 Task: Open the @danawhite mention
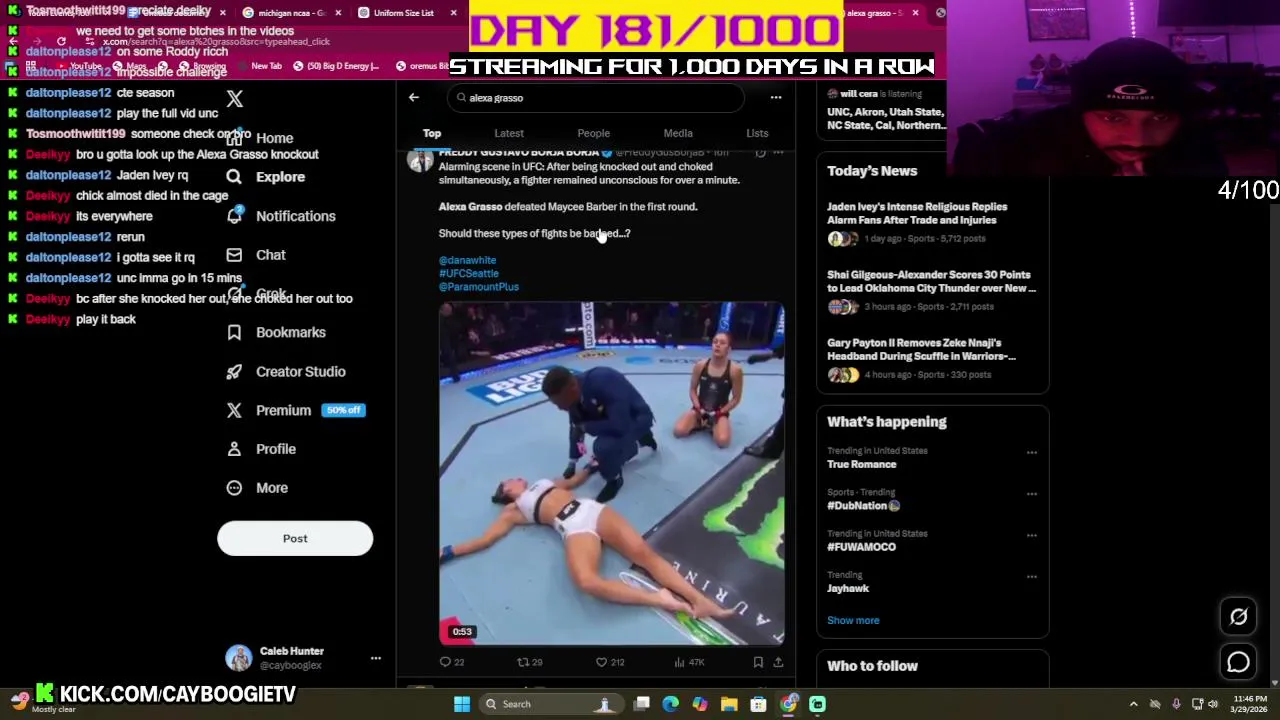(x=467, y=260)
